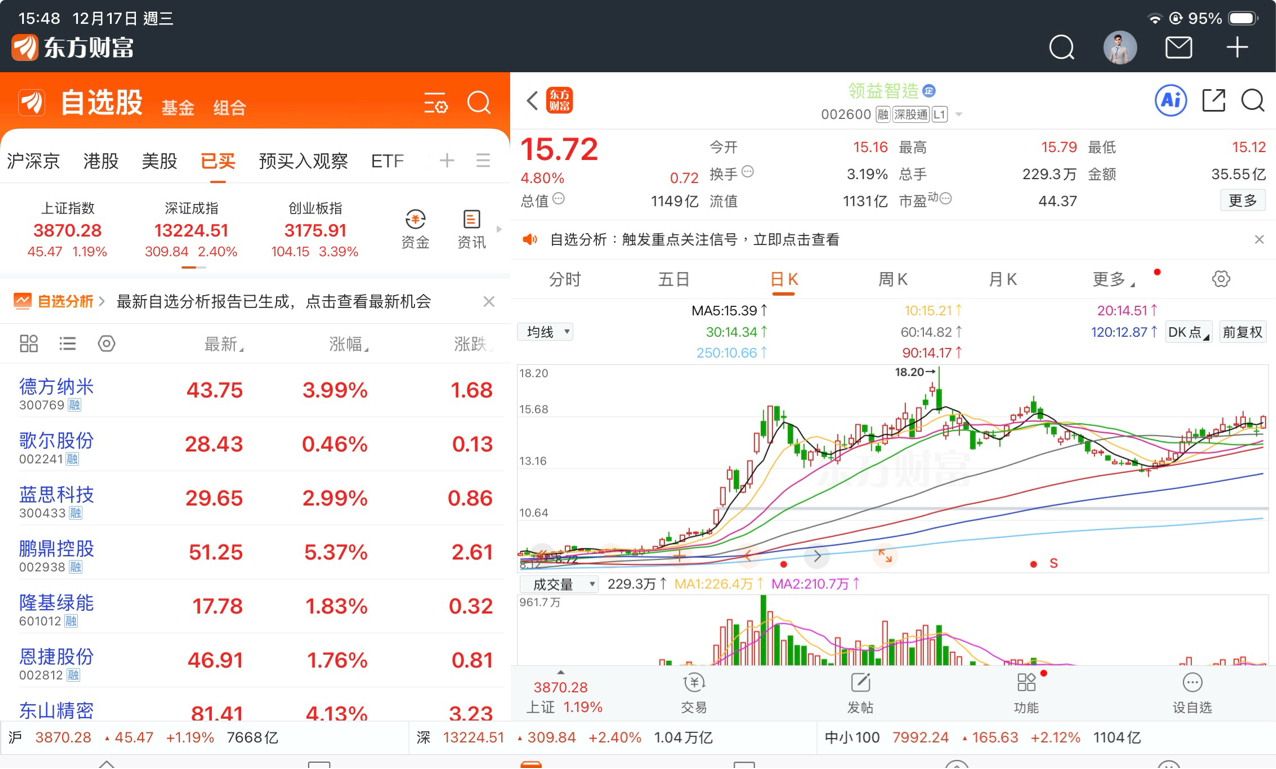This screenshot has height=769, width=1276.
Task: Select the 沪深京 tab
Action: [x=33, y=161]
